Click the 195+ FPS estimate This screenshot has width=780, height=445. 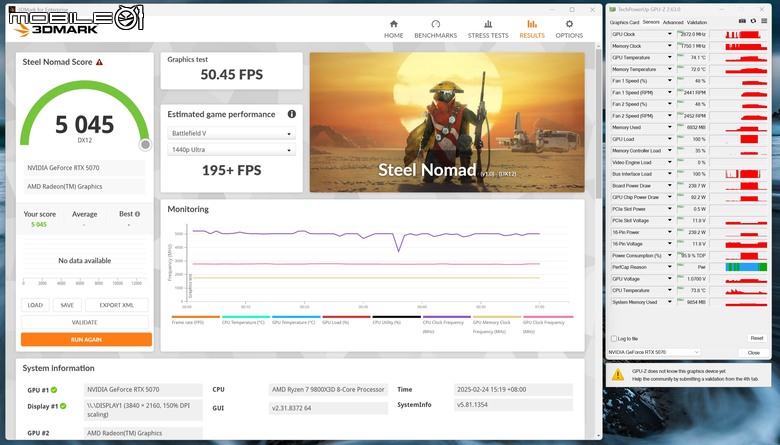coord(231,170)
